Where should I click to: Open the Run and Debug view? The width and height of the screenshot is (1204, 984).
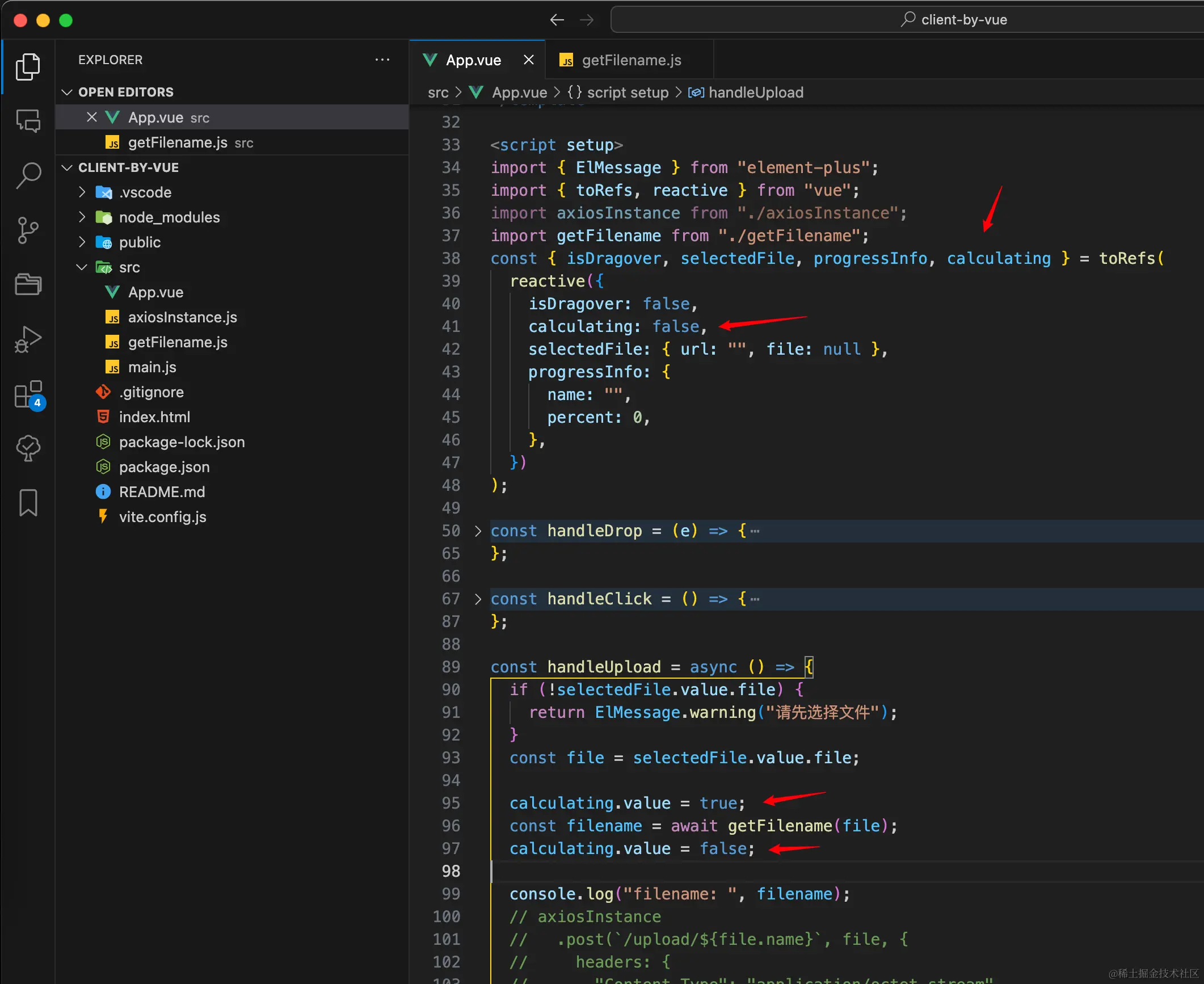[x=28, y=339]
